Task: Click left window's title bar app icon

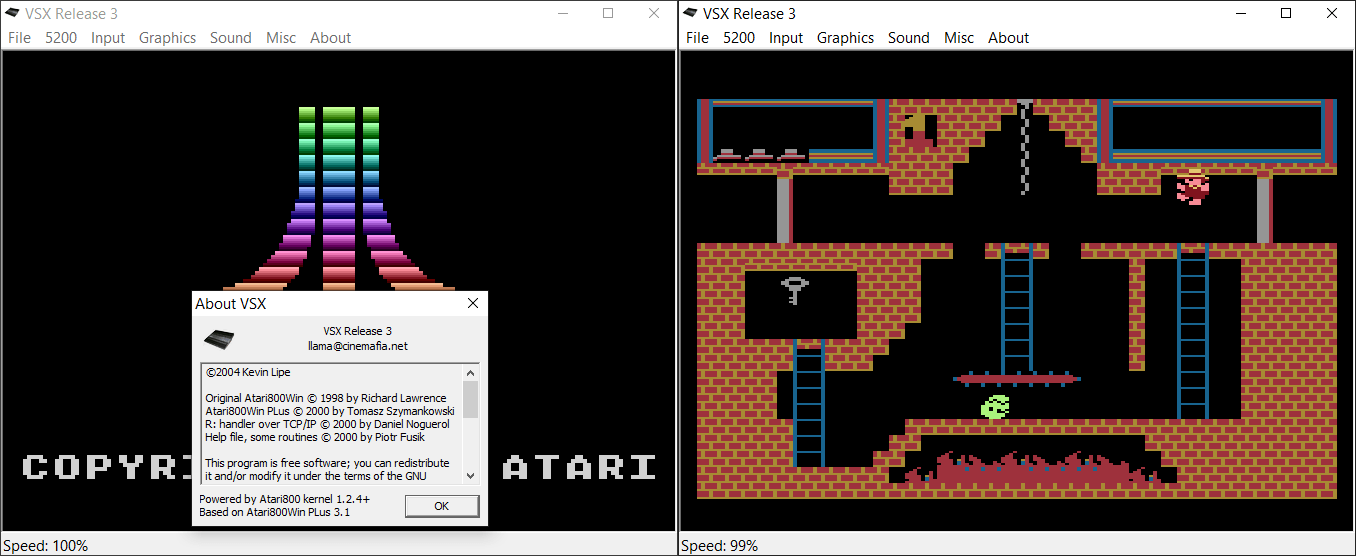Action: point(12,13)
